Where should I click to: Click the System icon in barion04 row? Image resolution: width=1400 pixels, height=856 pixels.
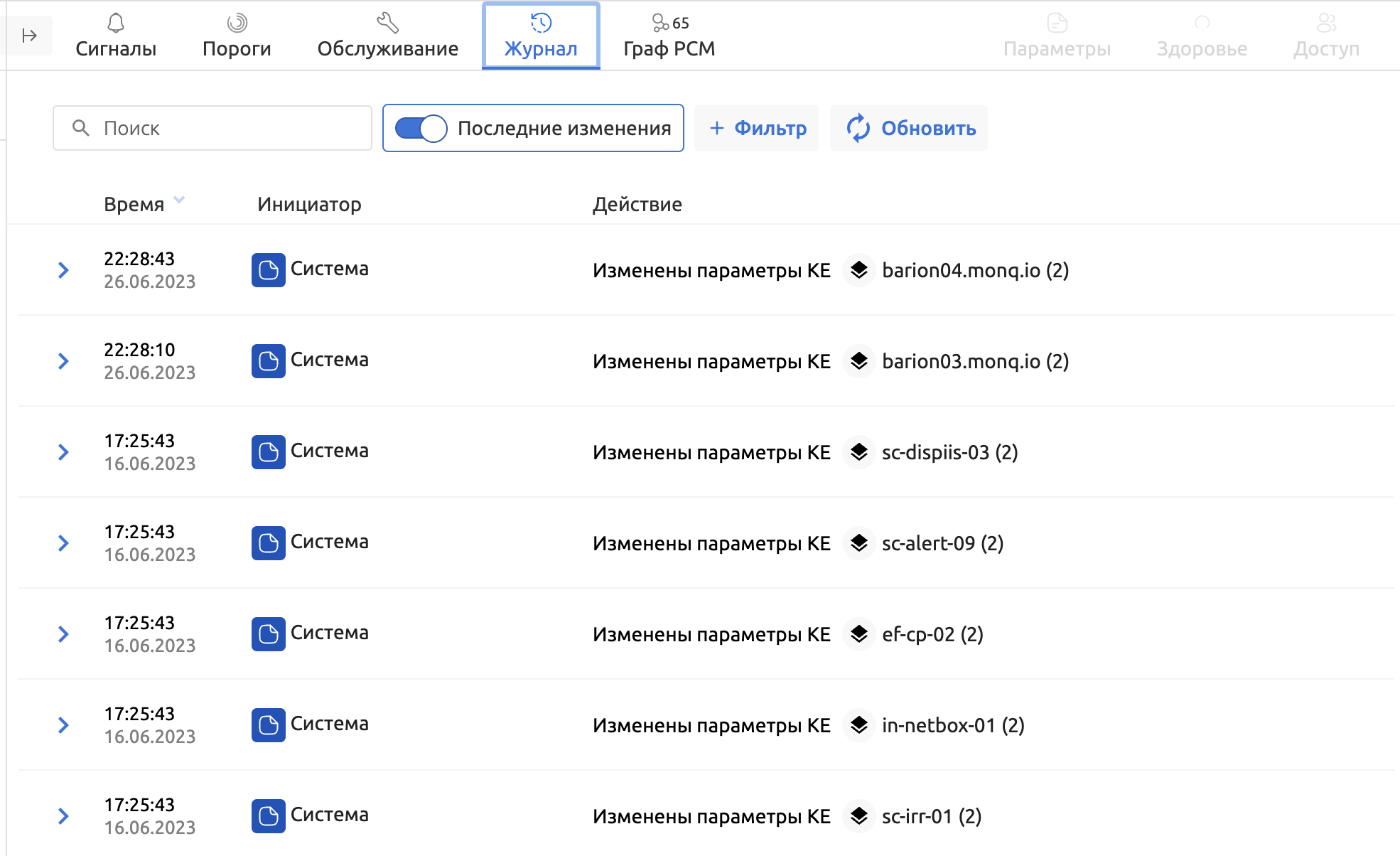[268, 270]
